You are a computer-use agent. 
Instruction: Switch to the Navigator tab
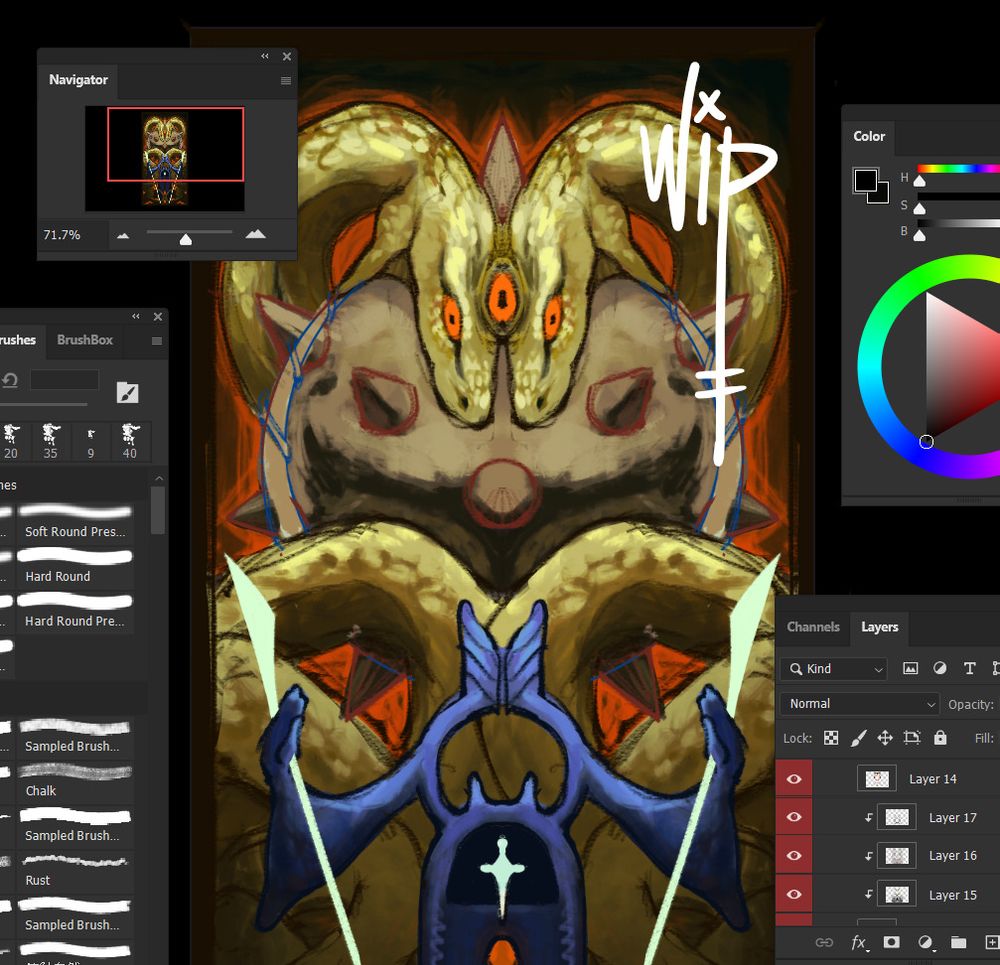point(78,80)
